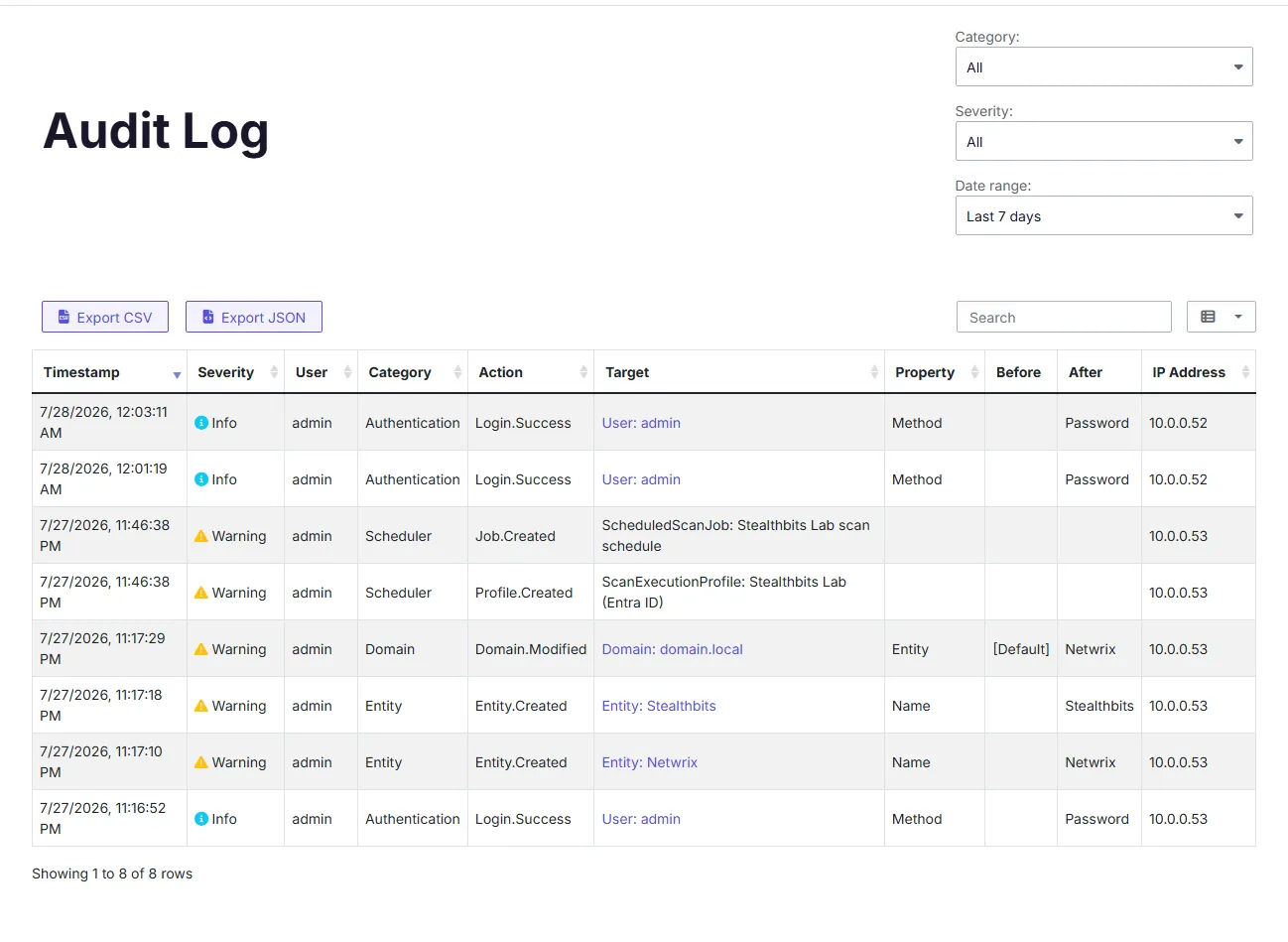
Task: Sort by the IP Address column header
Action: pos(1198,372)
